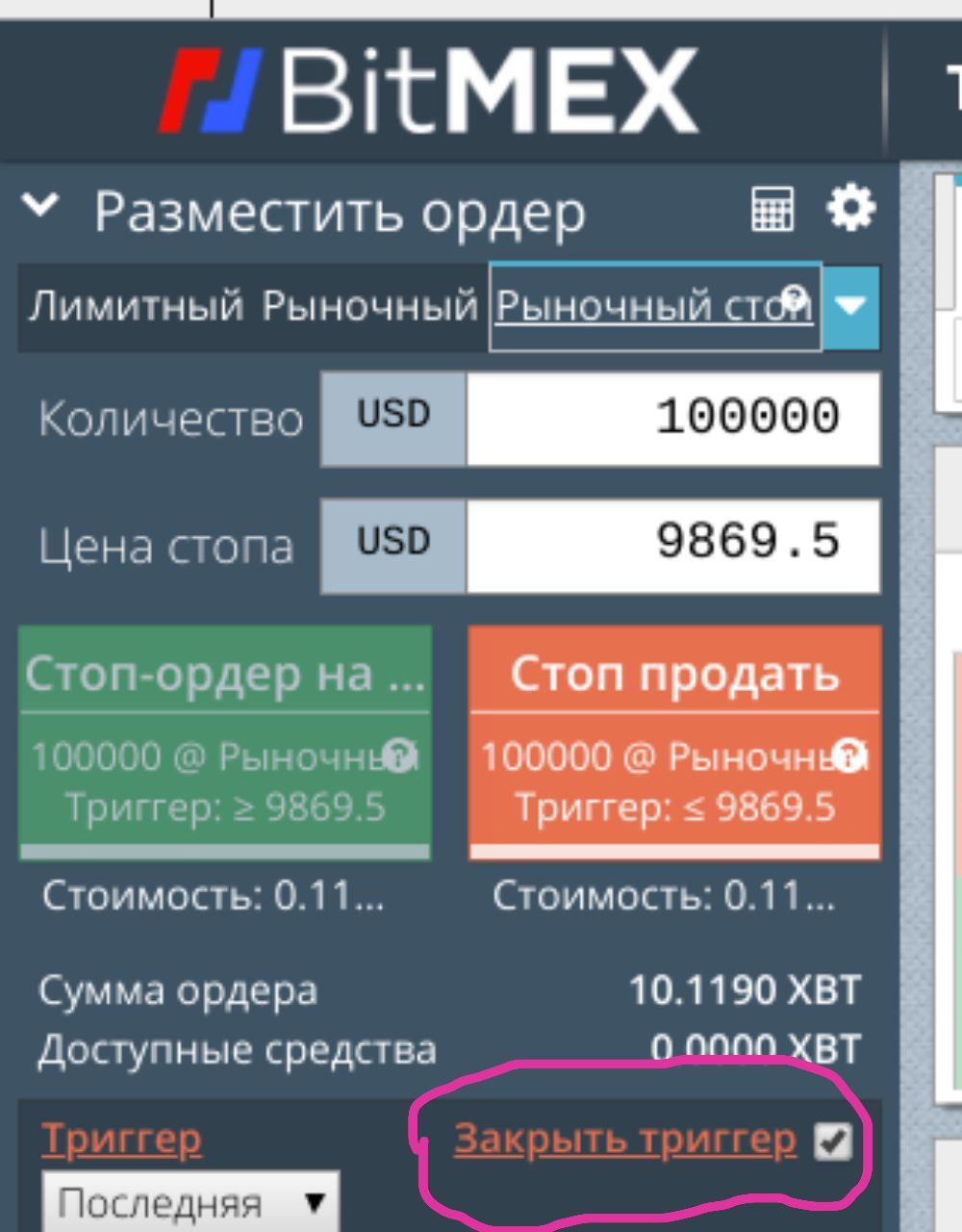Click USD label beside Цена стопа

click(393, 545)
